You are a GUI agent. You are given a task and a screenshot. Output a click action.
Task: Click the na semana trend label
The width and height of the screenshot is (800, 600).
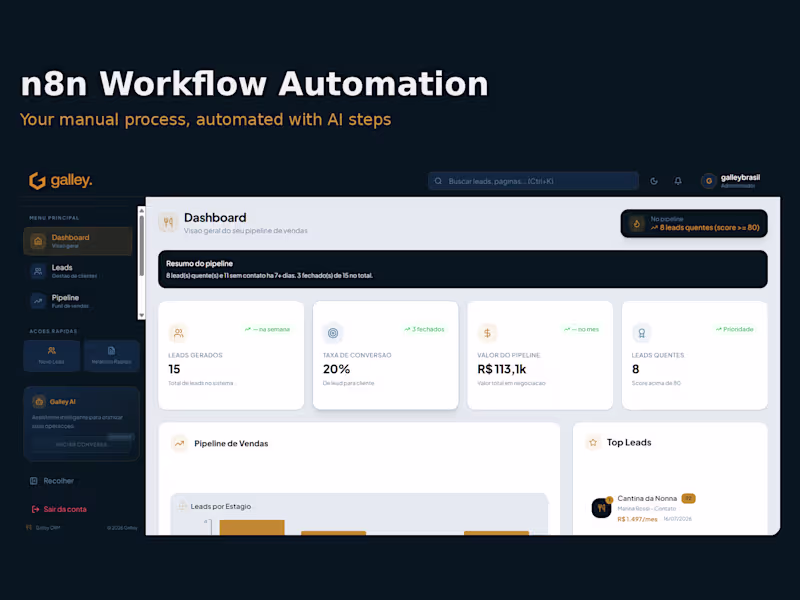(x=267, y=329)
